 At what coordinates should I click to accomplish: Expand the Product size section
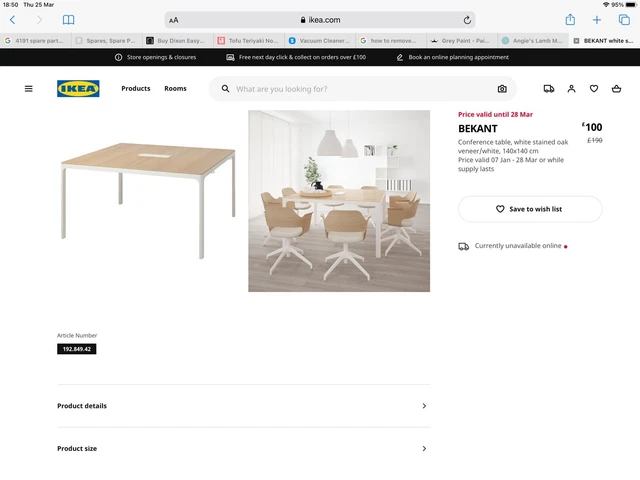[243, 449]
